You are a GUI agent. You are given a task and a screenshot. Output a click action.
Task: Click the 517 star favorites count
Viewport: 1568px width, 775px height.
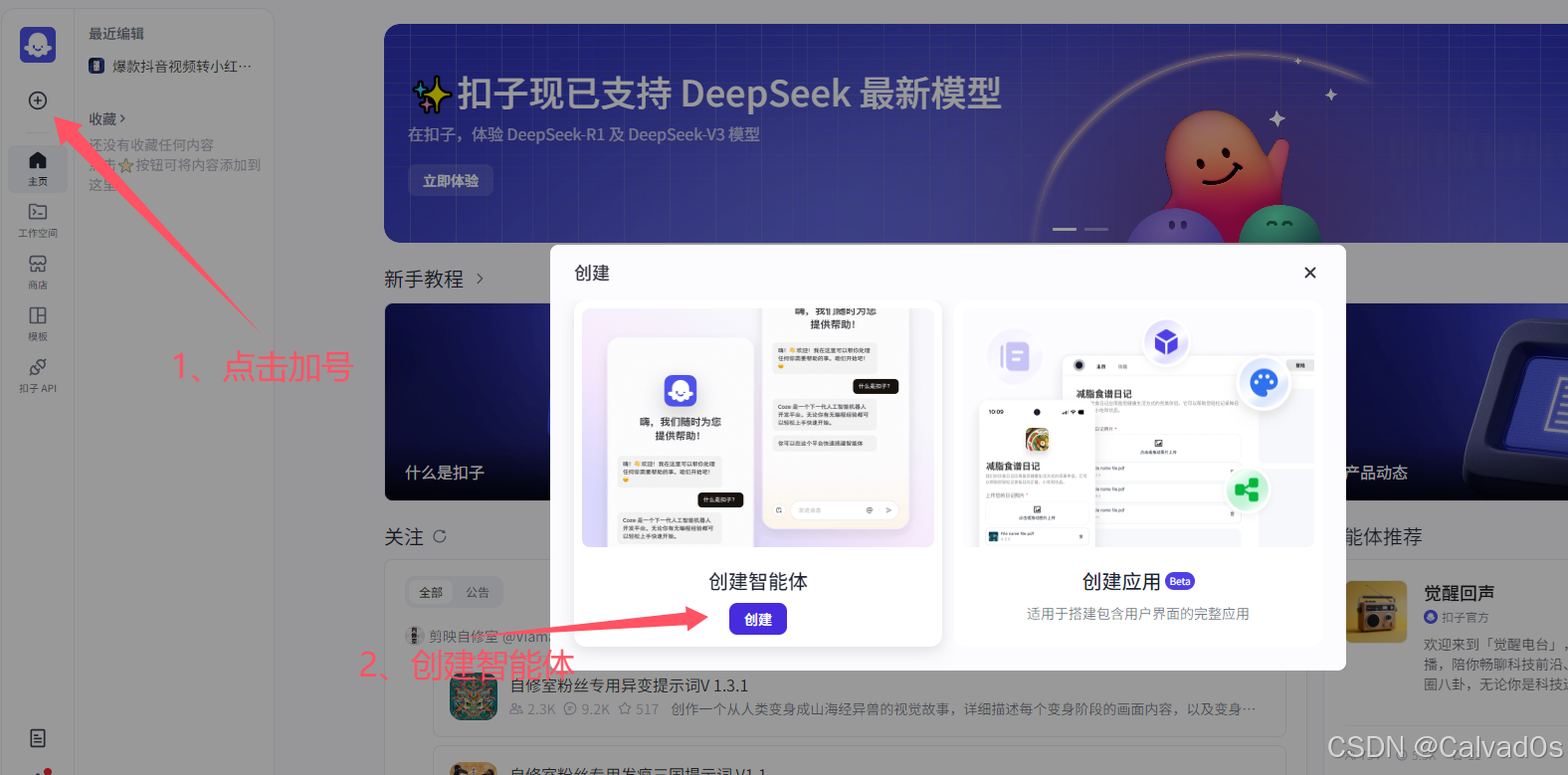pos(639,709)
